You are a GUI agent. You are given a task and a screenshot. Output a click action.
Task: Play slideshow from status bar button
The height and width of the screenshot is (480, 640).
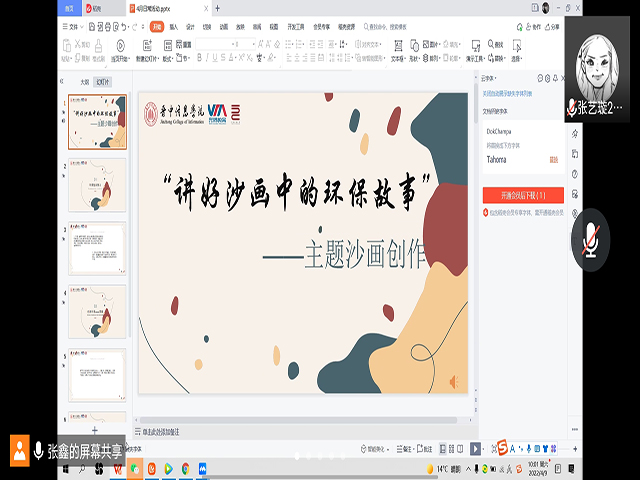point(475,449)
